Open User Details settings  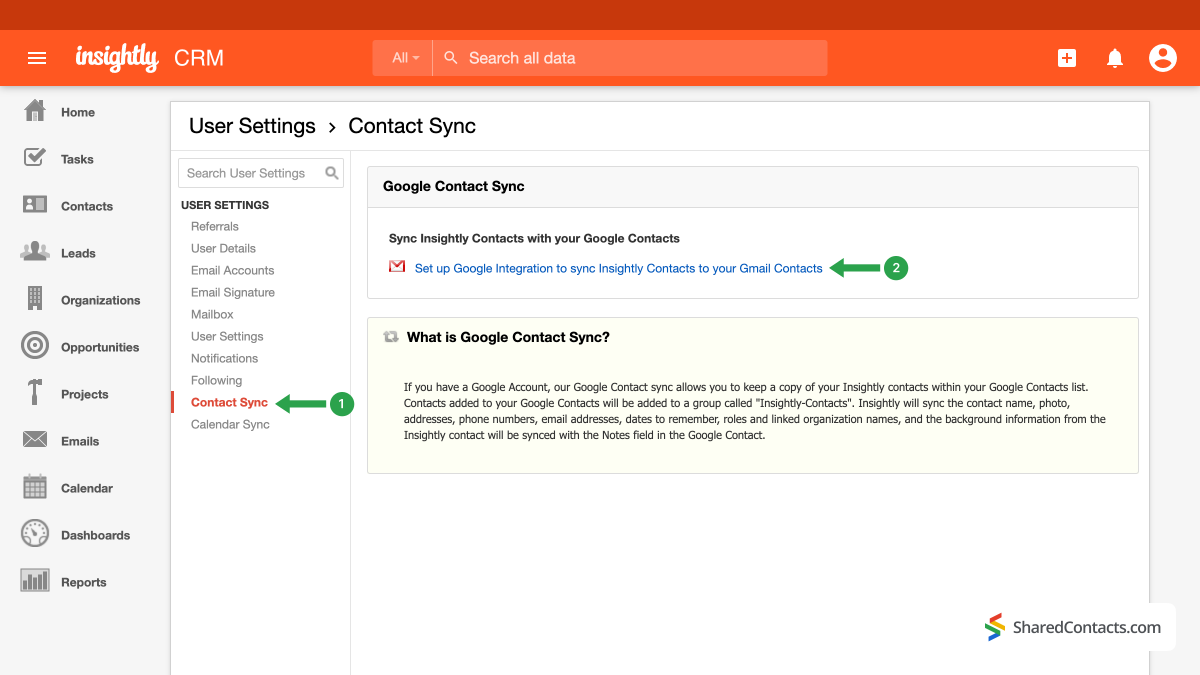[x=223, y=249]
